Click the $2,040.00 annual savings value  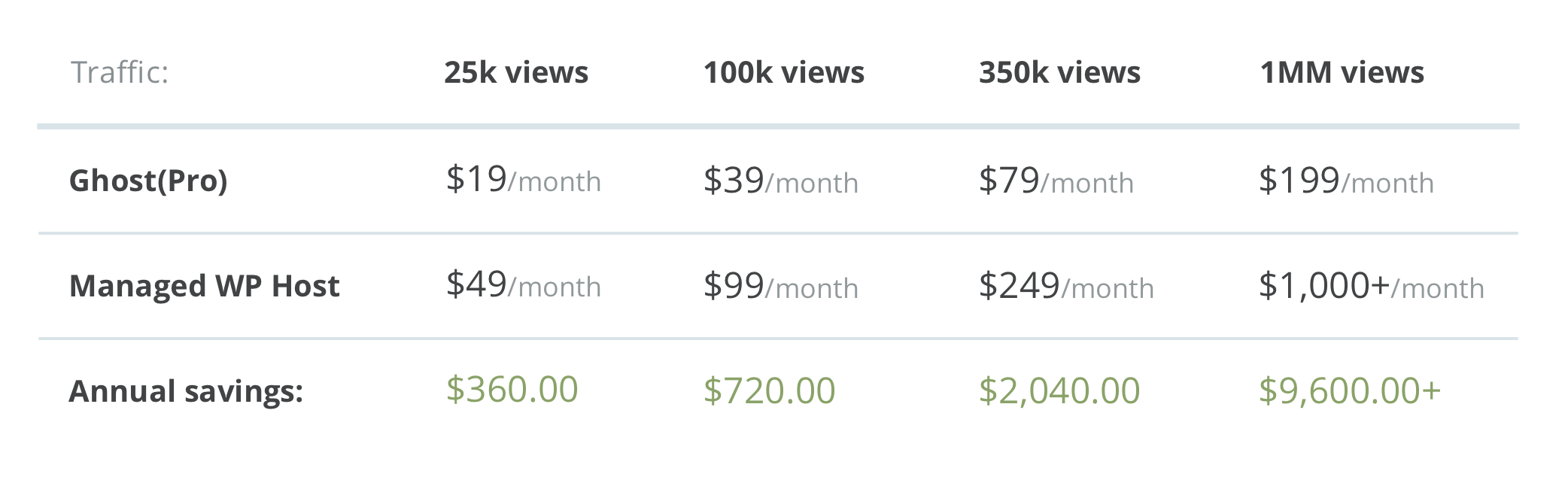click(x=1059, y=391)
